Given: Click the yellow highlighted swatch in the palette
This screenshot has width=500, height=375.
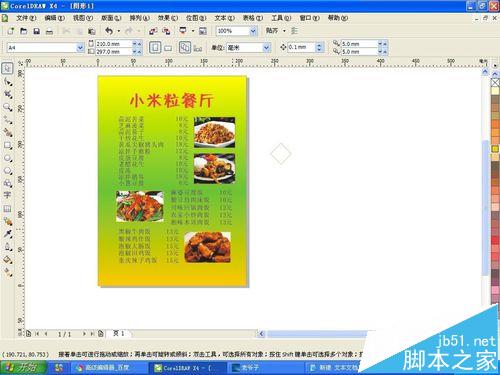Looking at the screenshot, I should (495, 149).
